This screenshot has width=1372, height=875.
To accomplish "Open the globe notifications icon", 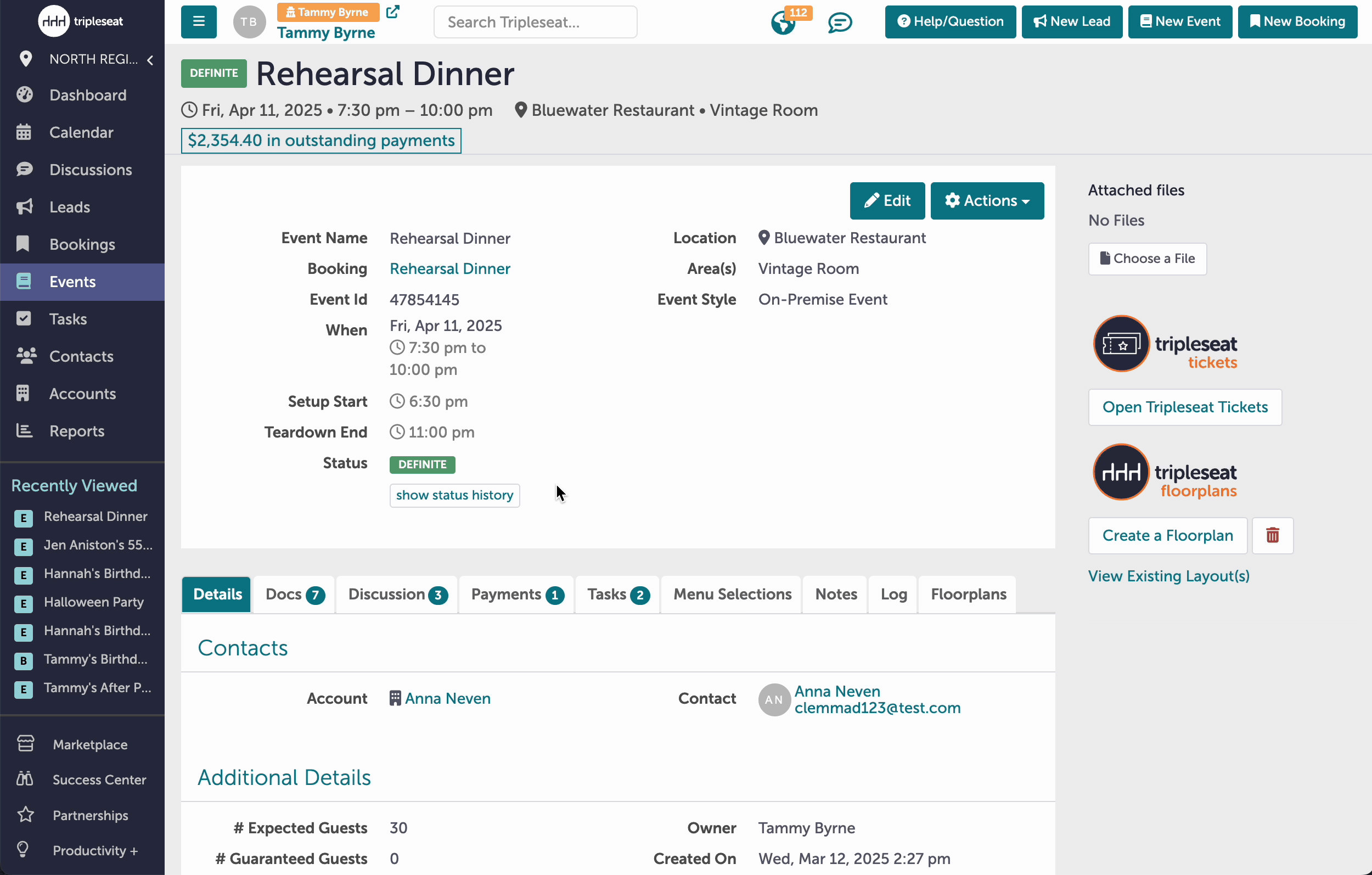I will pos(783,23).
